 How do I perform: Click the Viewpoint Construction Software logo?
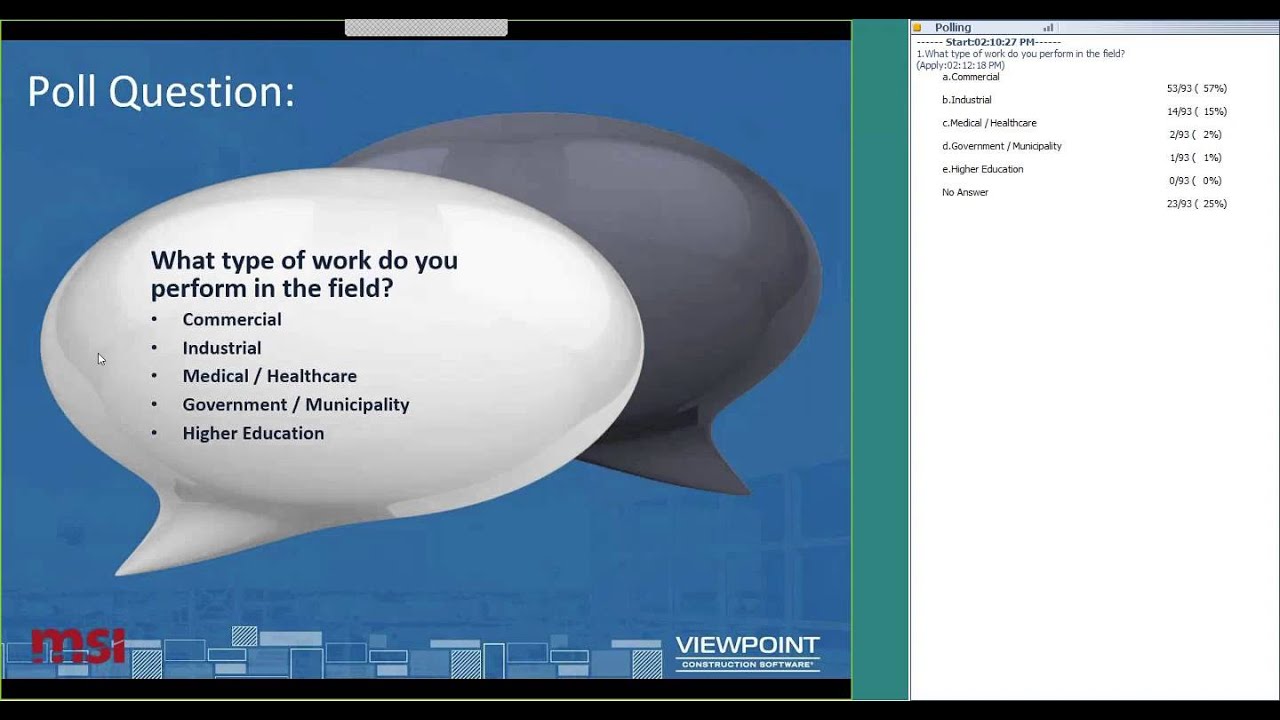[747, 652]
